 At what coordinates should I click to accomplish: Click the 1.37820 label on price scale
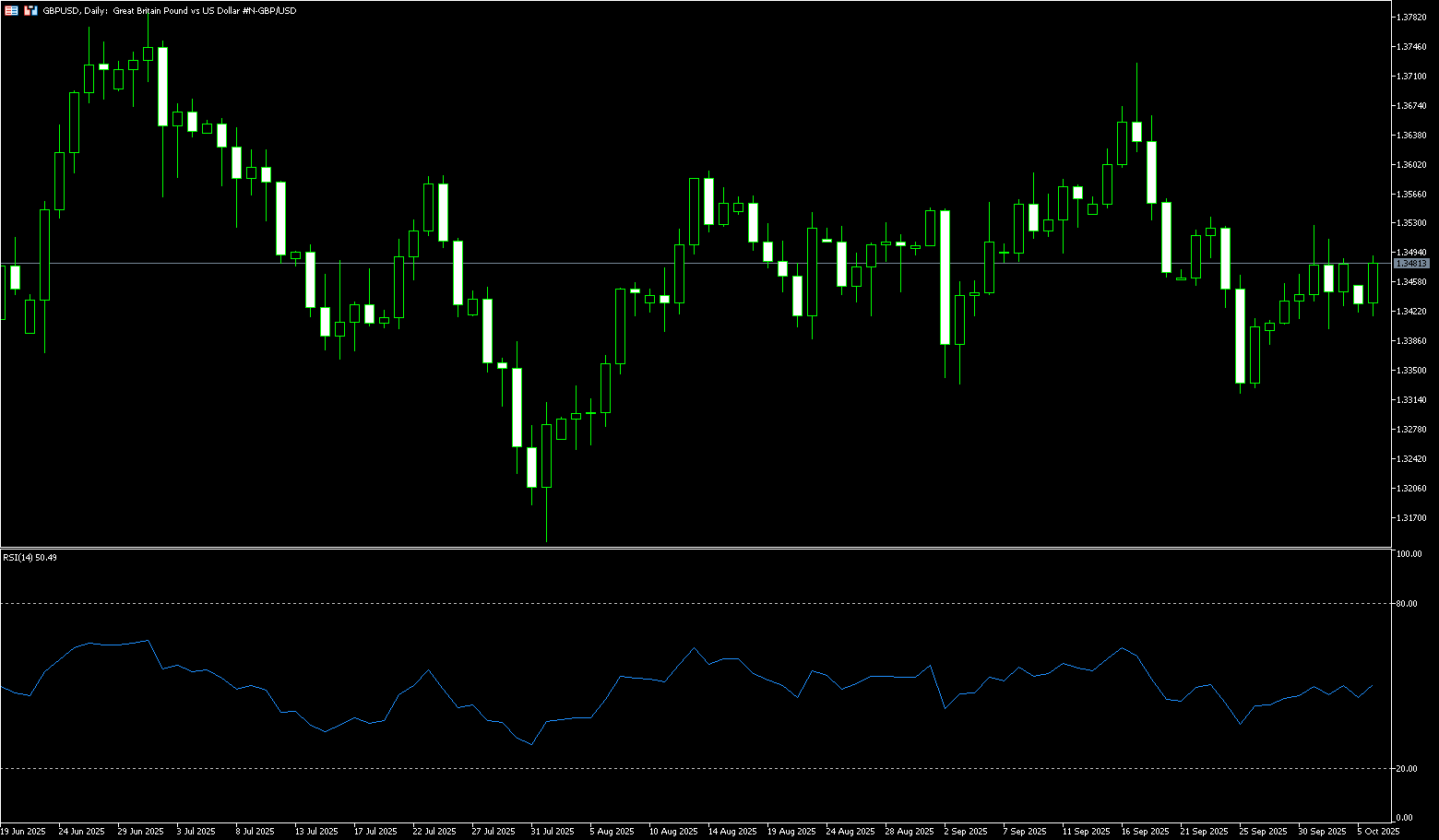coord(1411,18)
